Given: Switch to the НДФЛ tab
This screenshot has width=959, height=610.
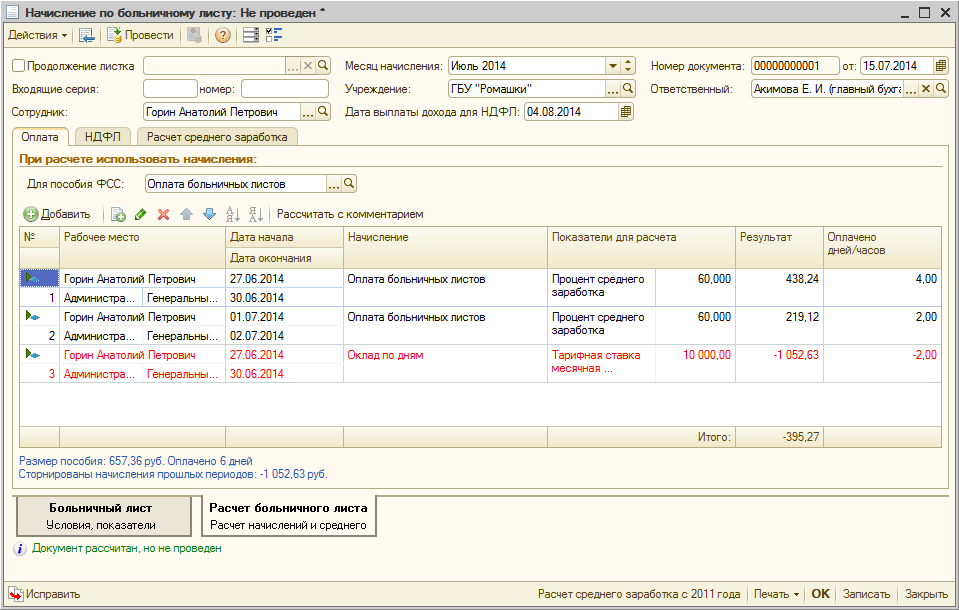Looking at the screenshot, I should click(102, 137).
